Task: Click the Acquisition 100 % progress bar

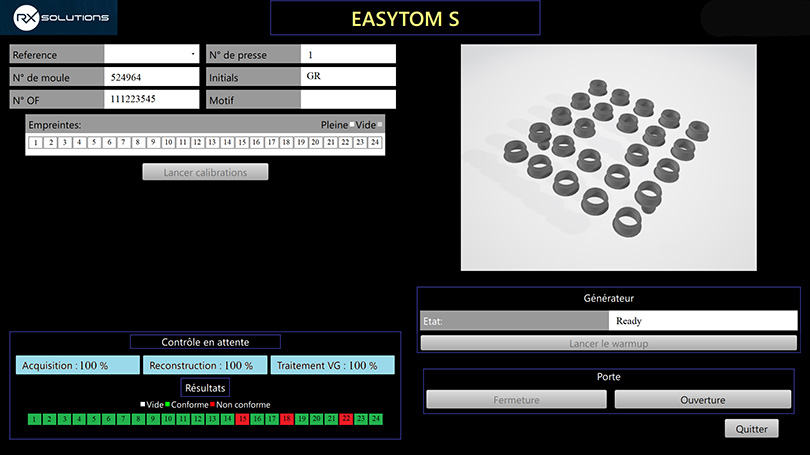Action: pos(77,365)
